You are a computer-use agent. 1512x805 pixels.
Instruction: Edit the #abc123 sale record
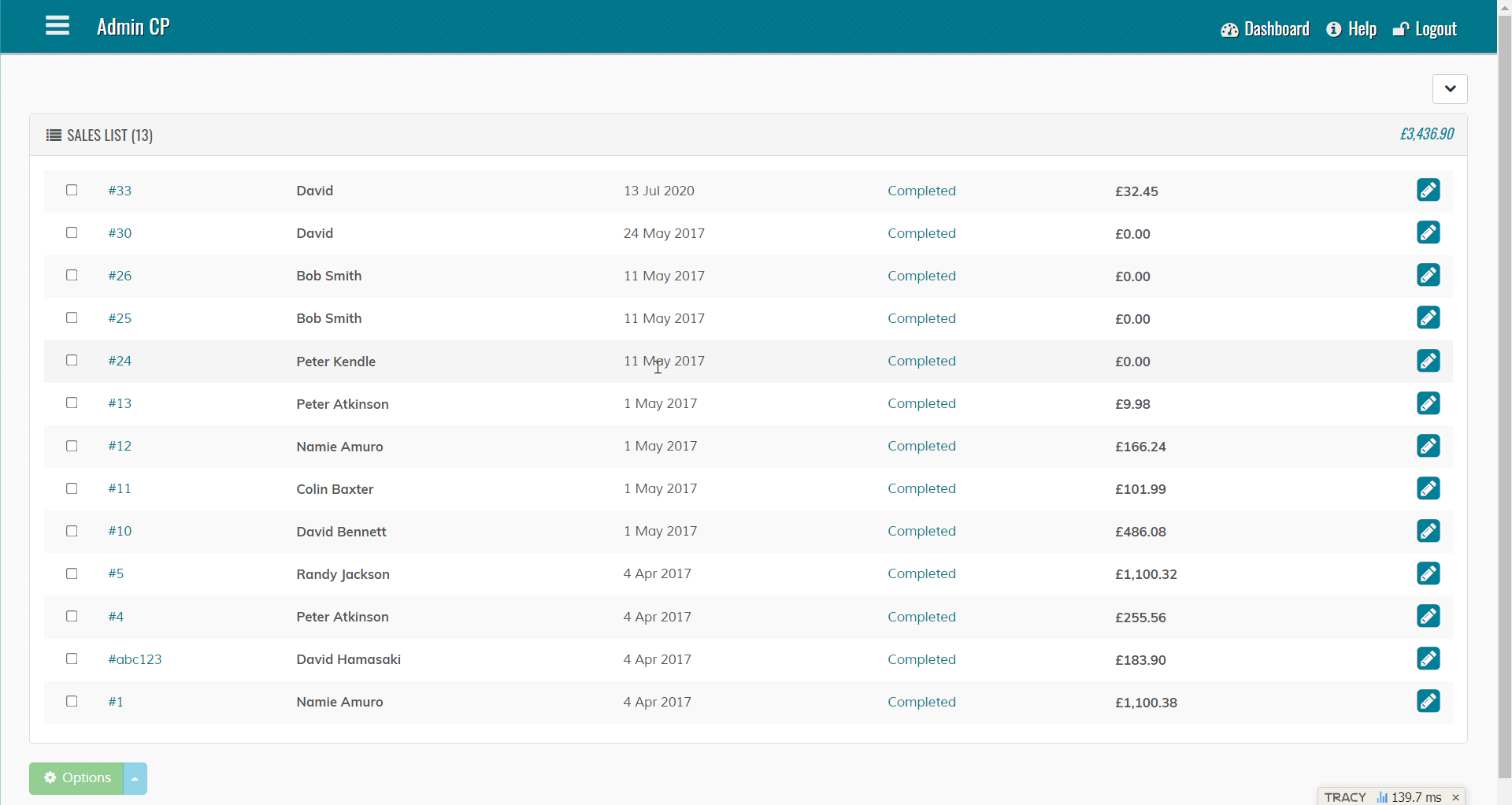coord(1428,658)
